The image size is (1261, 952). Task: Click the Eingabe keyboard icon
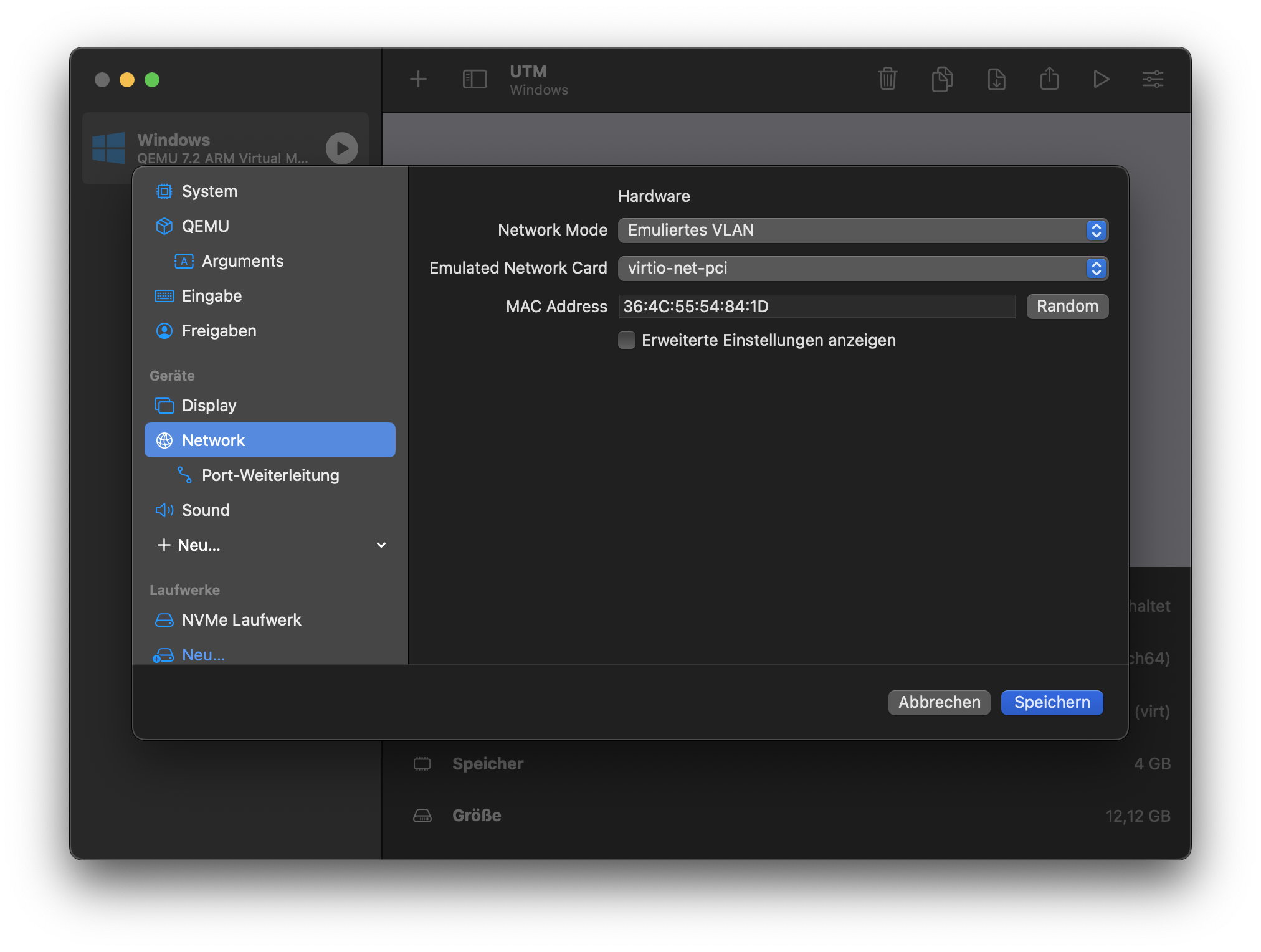164,296
